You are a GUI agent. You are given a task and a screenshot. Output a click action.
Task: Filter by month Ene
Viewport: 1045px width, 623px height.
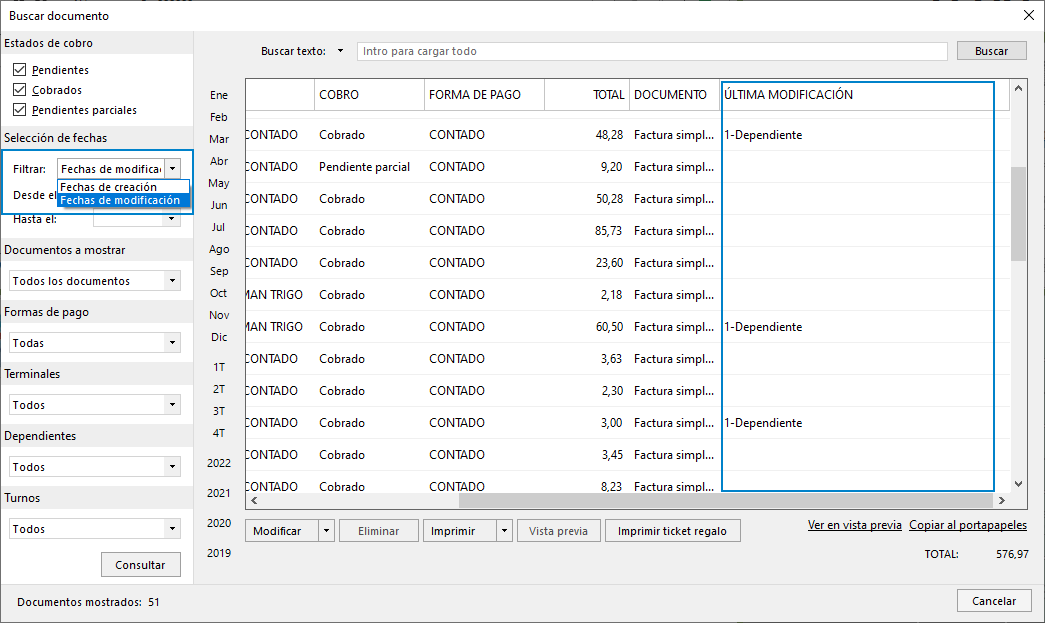219,95
